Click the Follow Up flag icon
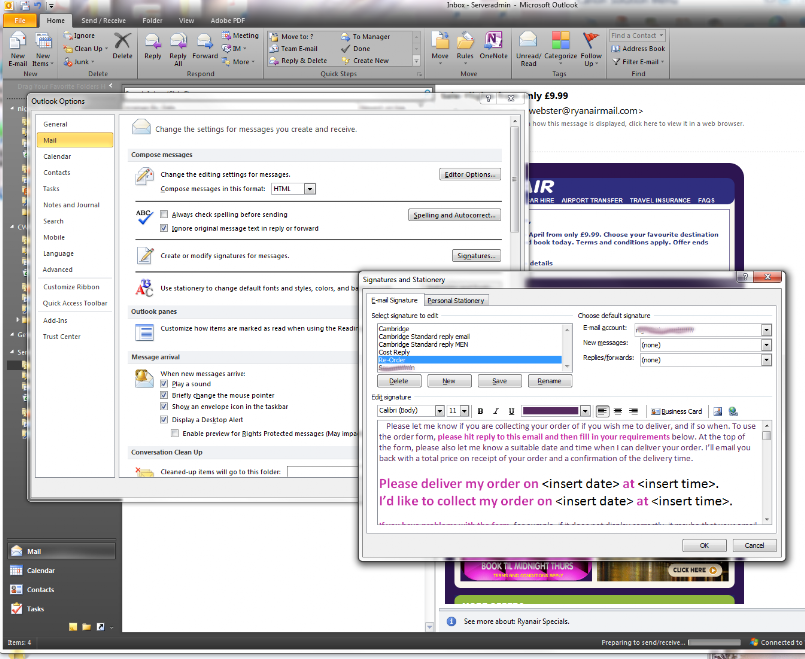Screen dimensions: 805x659 591,49
